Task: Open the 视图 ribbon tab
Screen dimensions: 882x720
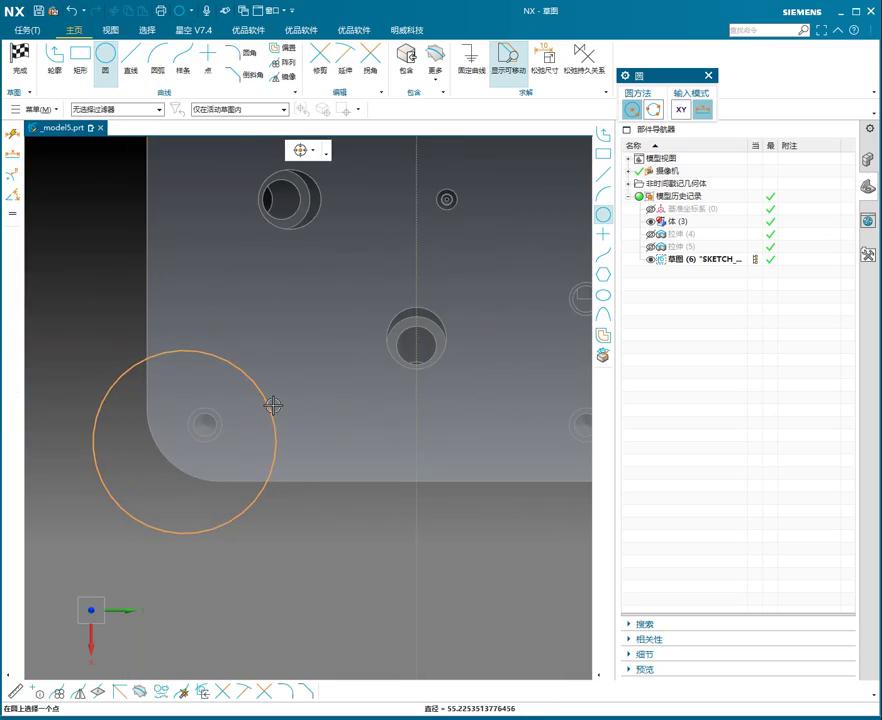Action: pyautogui.click(x=110, y=30)
